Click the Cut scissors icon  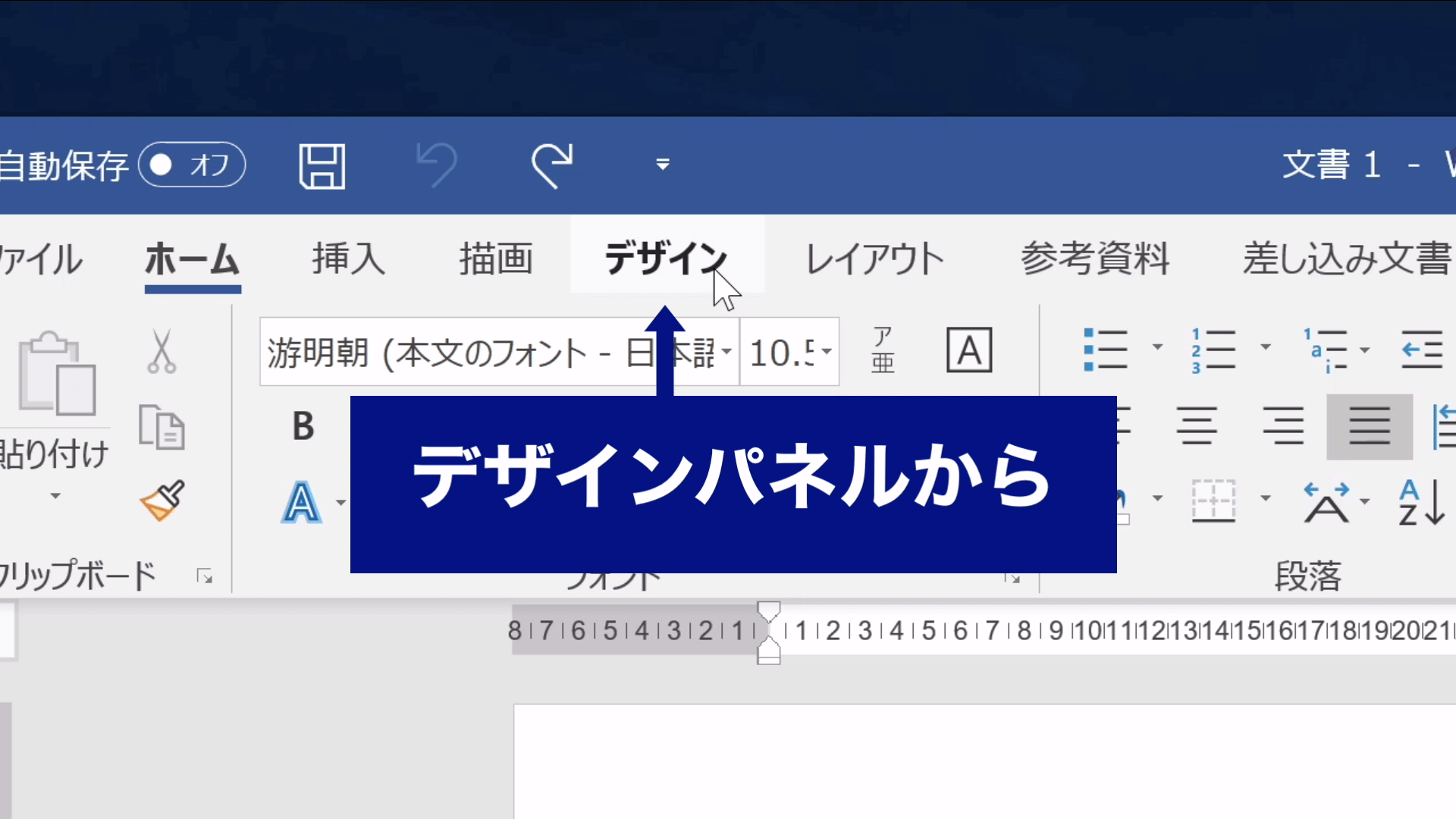coord(162,351)
